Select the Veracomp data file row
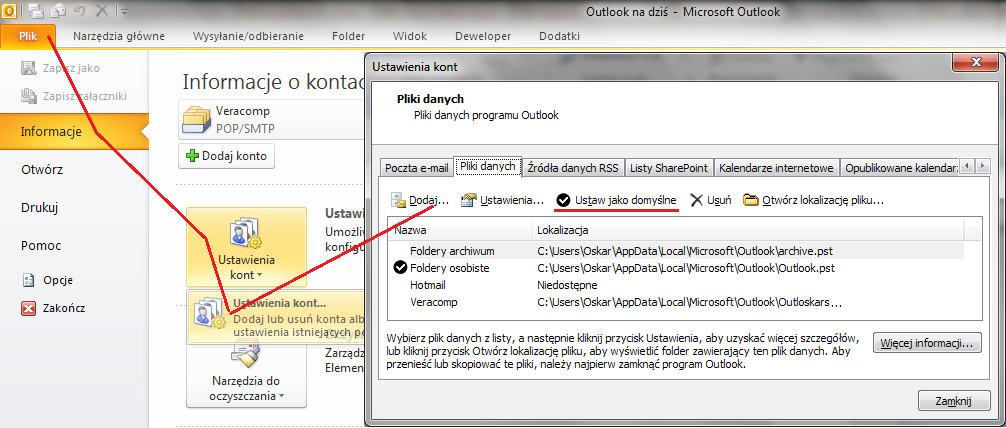This screenshot has height=428, width=1006. (x=676, y=302)
